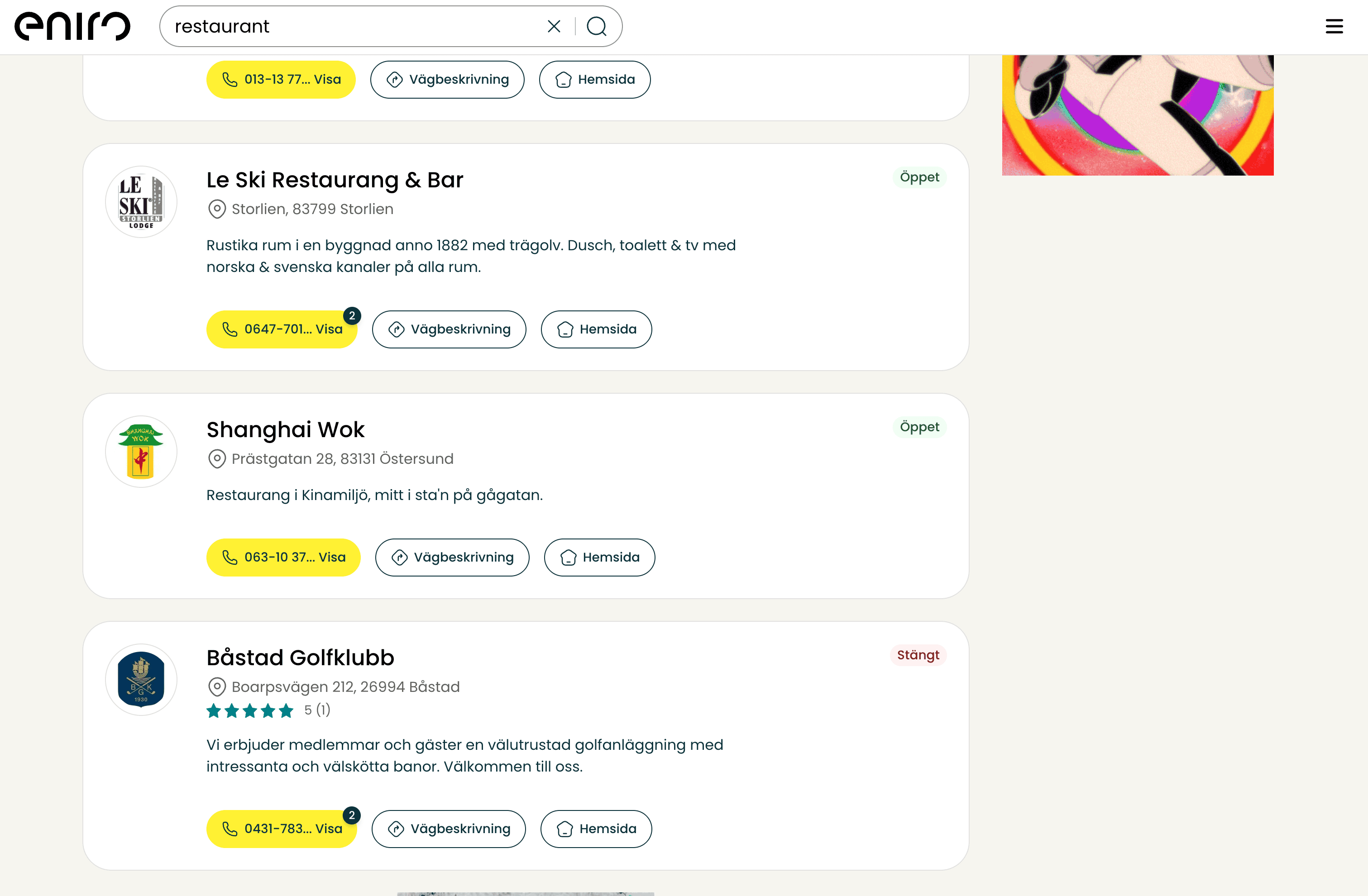
Task: Reveal Båstad Golfklubb phone number 0431-783
Action: pyautogui.click(x=282, y=829)
